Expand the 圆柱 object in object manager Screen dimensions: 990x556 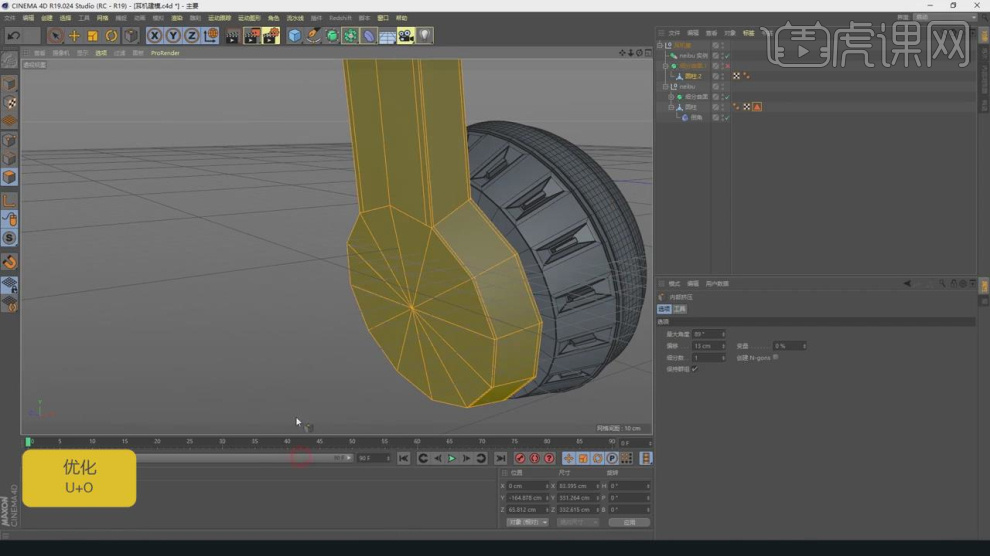tap(672, 107)
